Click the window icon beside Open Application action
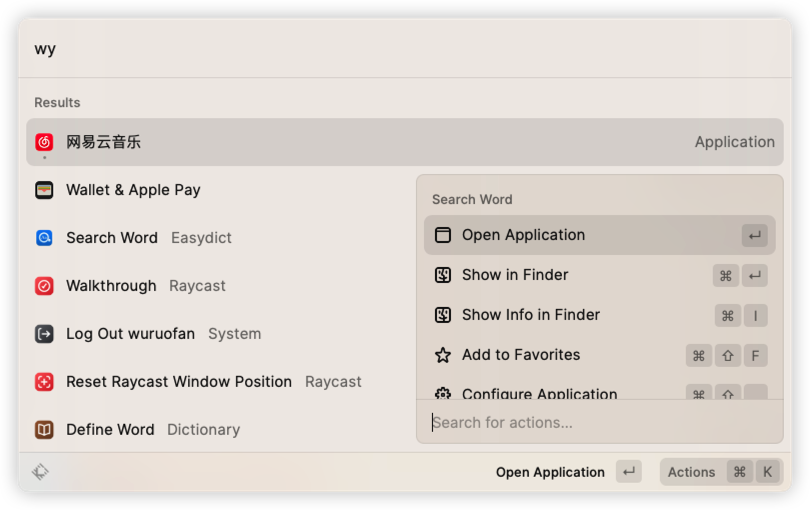This screenshot has width=810, height=510. coord(443,235)
